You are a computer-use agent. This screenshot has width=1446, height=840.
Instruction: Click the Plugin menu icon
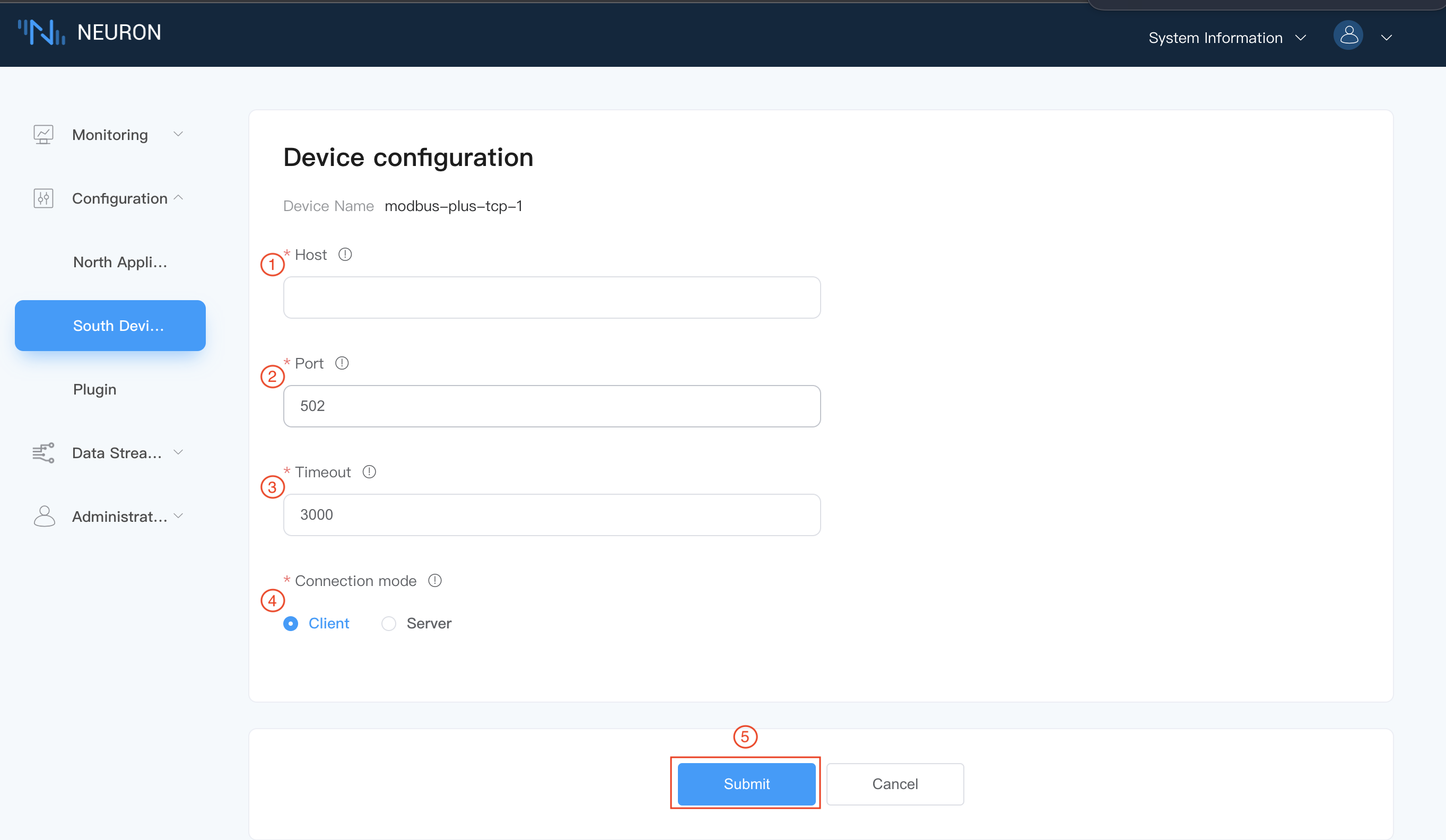tap(94, 389)
